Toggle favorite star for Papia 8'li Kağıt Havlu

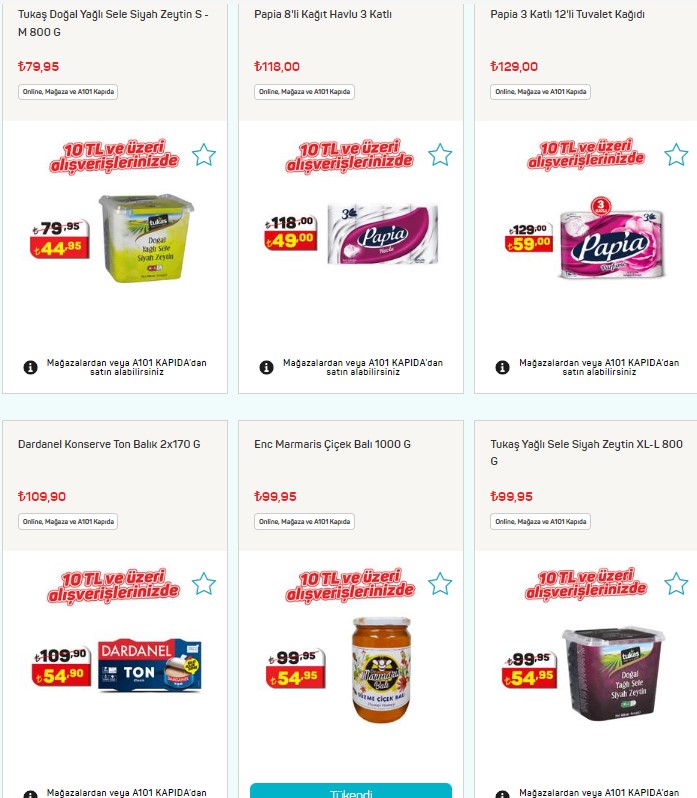point(440,155)
